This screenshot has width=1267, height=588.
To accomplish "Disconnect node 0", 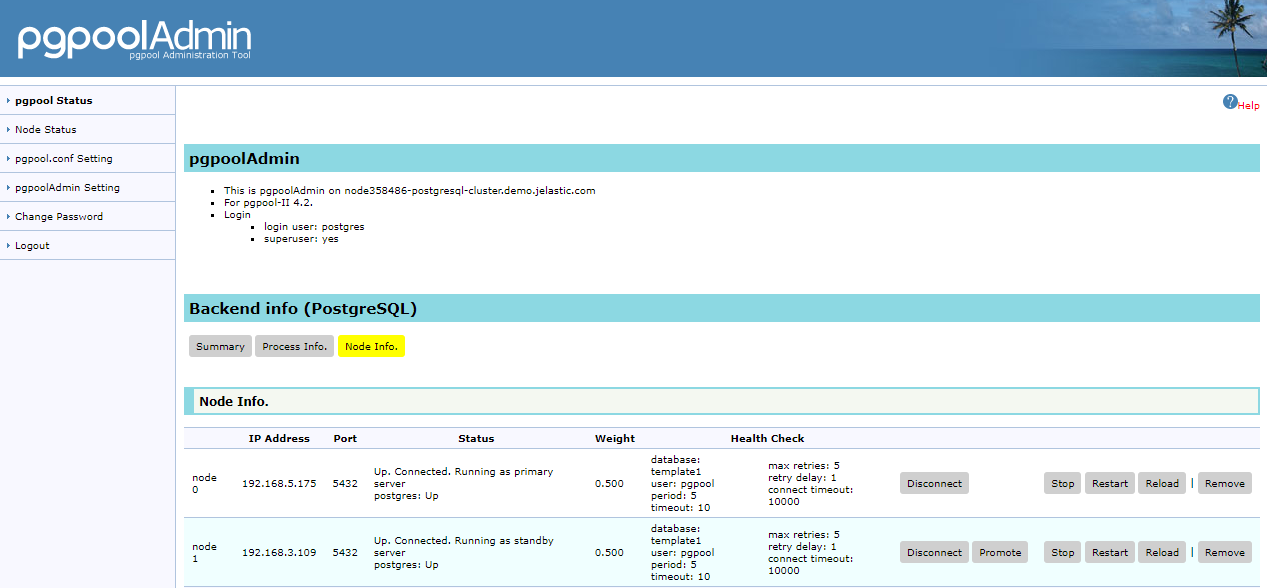I will click(934, 483).
